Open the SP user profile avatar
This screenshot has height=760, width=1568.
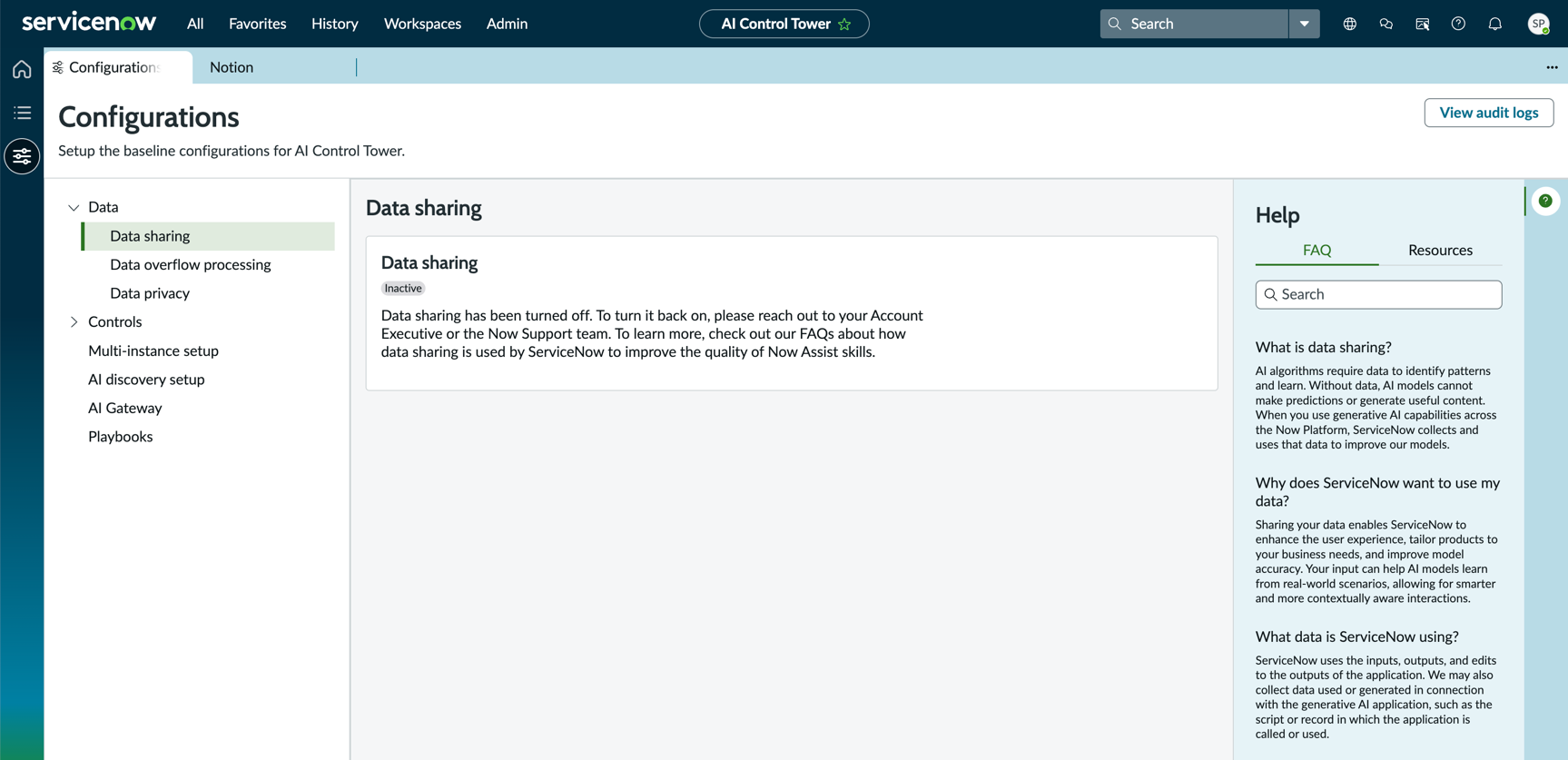[x=1538, y=25]
